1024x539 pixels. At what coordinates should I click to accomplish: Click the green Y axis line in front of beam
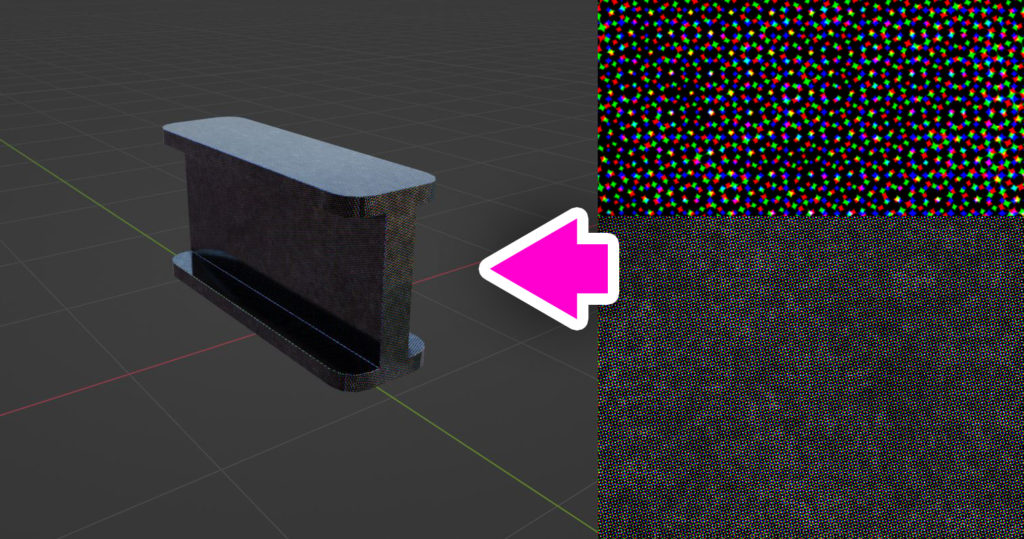[x=500, y=468]
